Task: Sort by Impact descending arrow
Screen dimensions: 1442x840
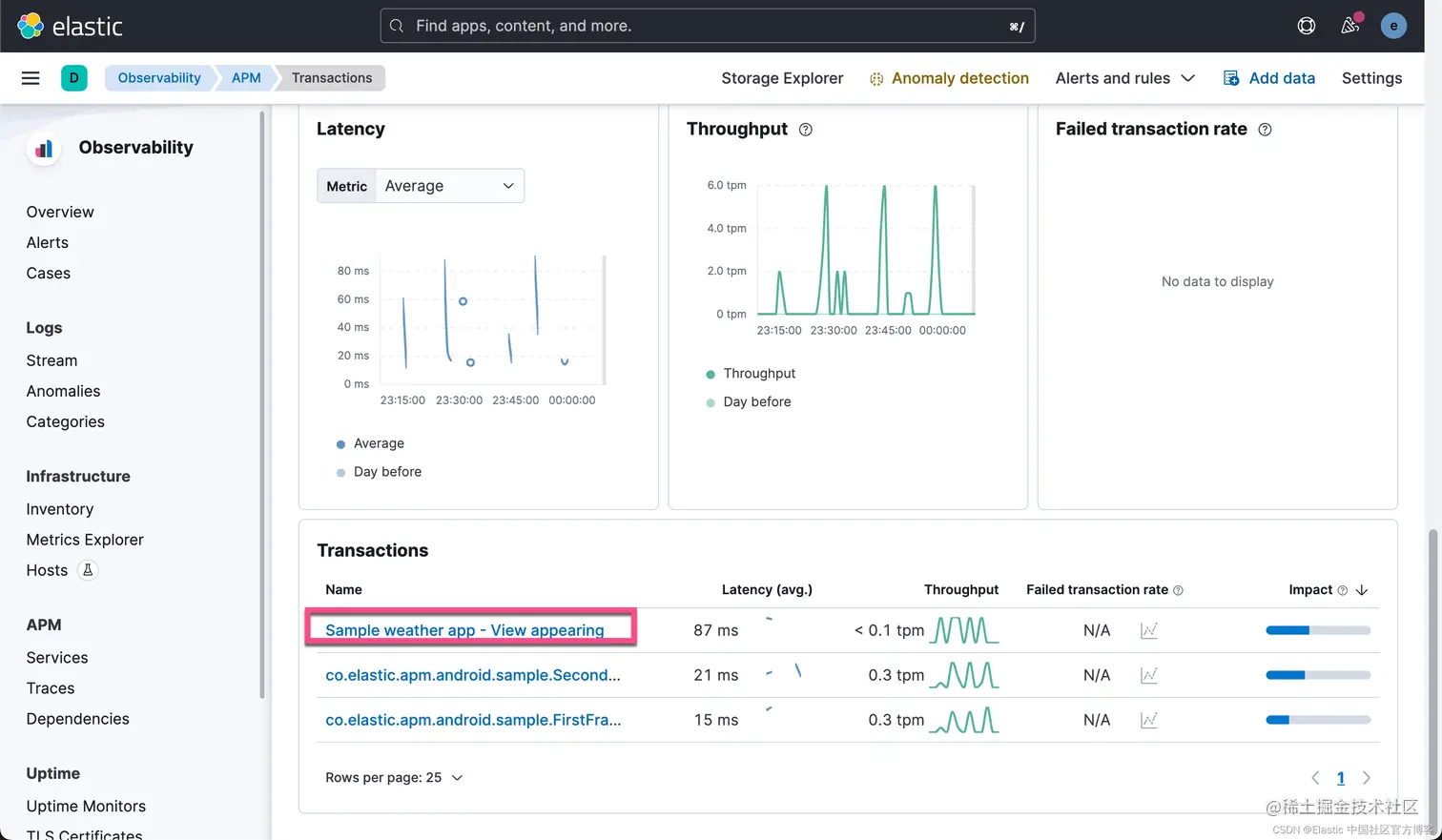Action: click(1362, 590)
